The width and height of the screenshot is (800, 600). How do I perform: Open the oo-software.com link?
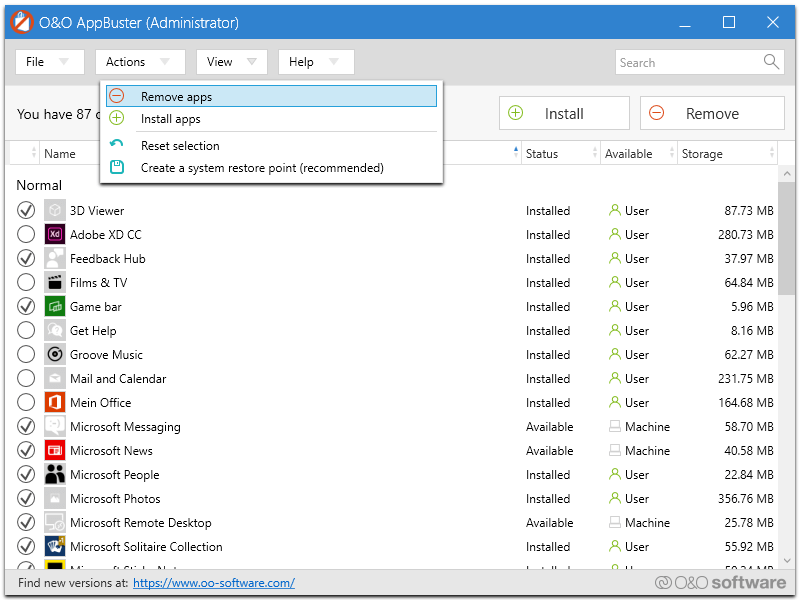tap(213, 583)
